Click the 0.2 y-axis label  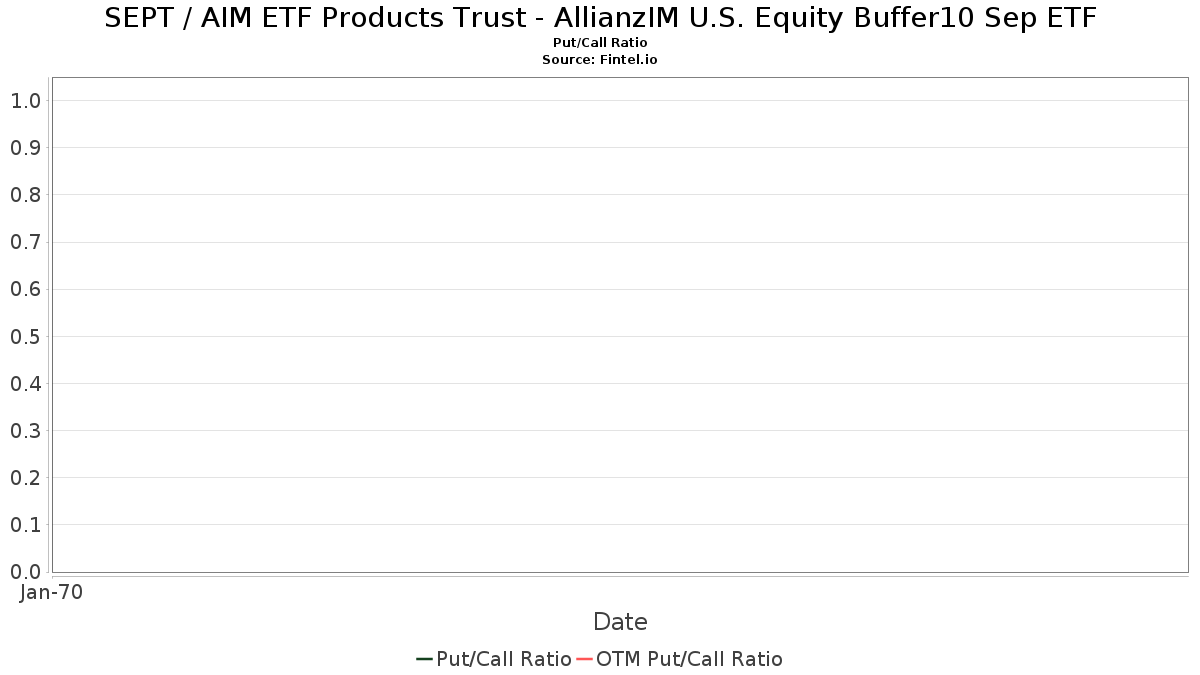26,478
